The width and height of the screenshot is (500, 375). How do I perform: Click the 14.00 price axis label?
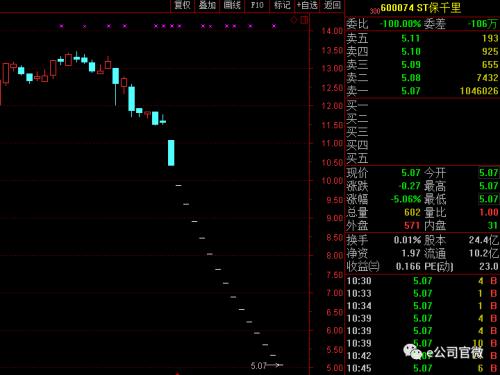click(x=332, y=31)
